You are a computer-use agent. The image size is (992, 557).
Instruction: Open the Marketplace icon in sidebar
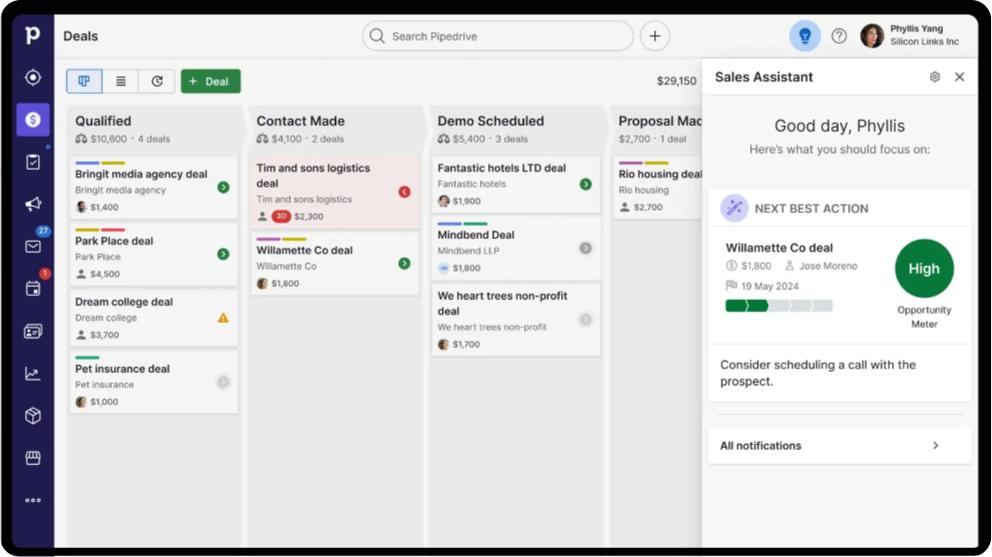pos(33,458)
